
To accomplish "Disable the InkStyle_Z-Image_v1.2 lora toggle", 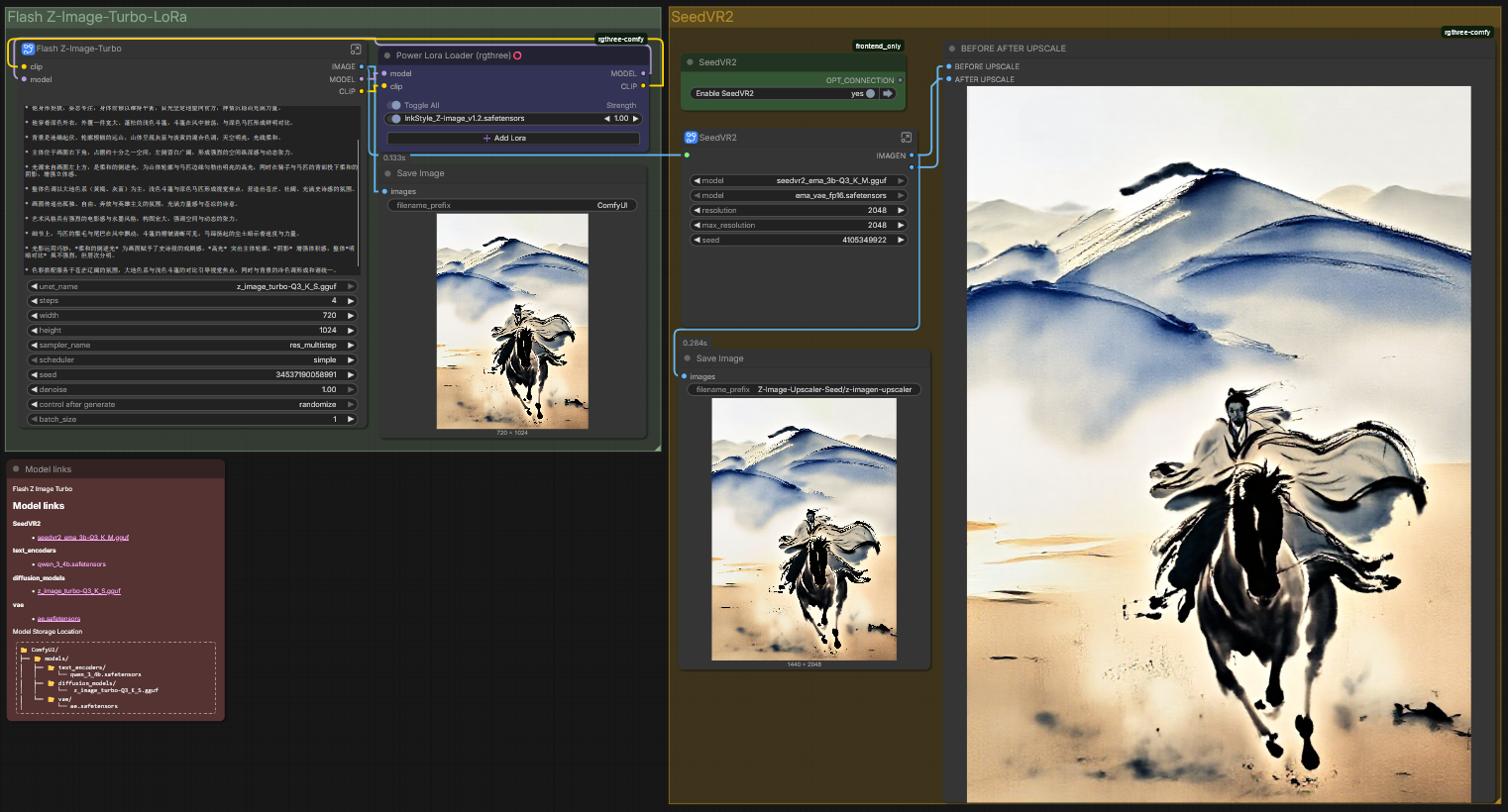I will pos(395,119).
